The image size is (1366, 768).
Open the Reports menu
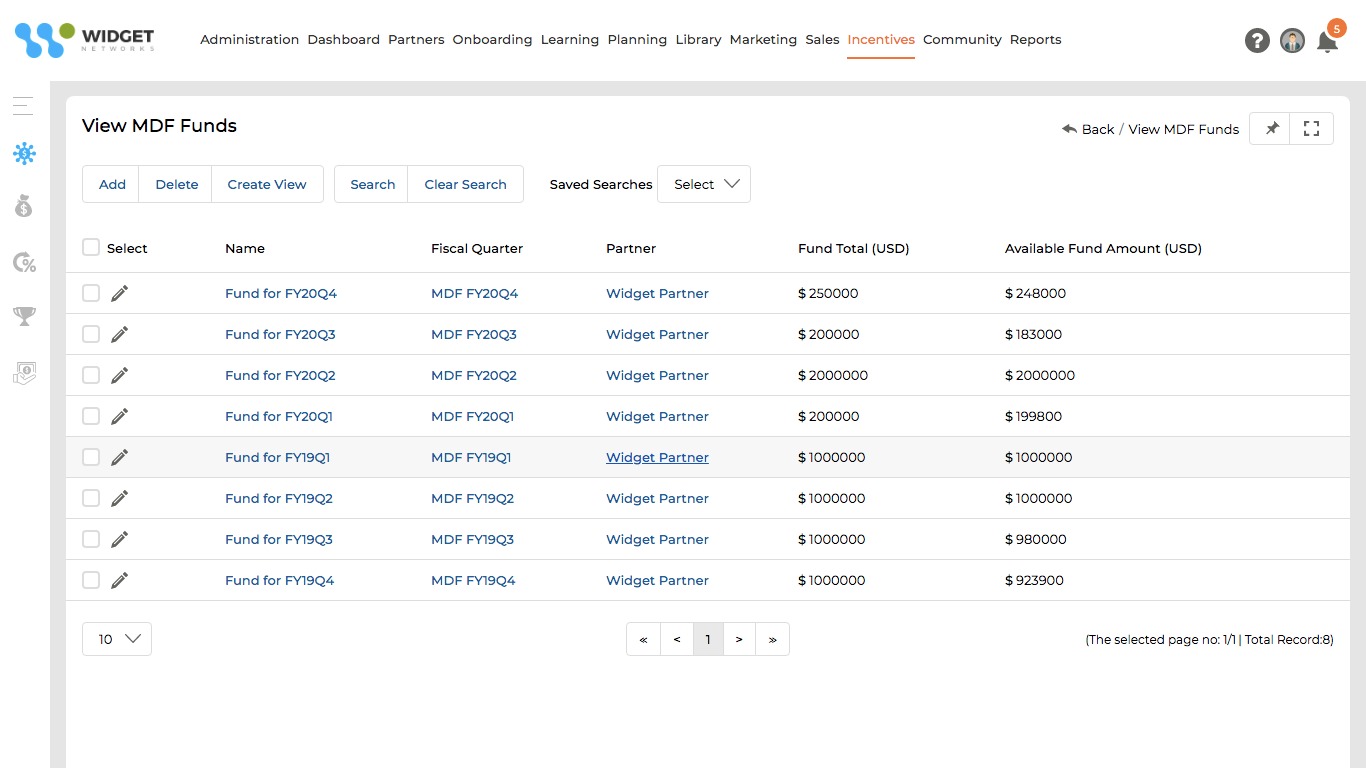[1035, 40]
